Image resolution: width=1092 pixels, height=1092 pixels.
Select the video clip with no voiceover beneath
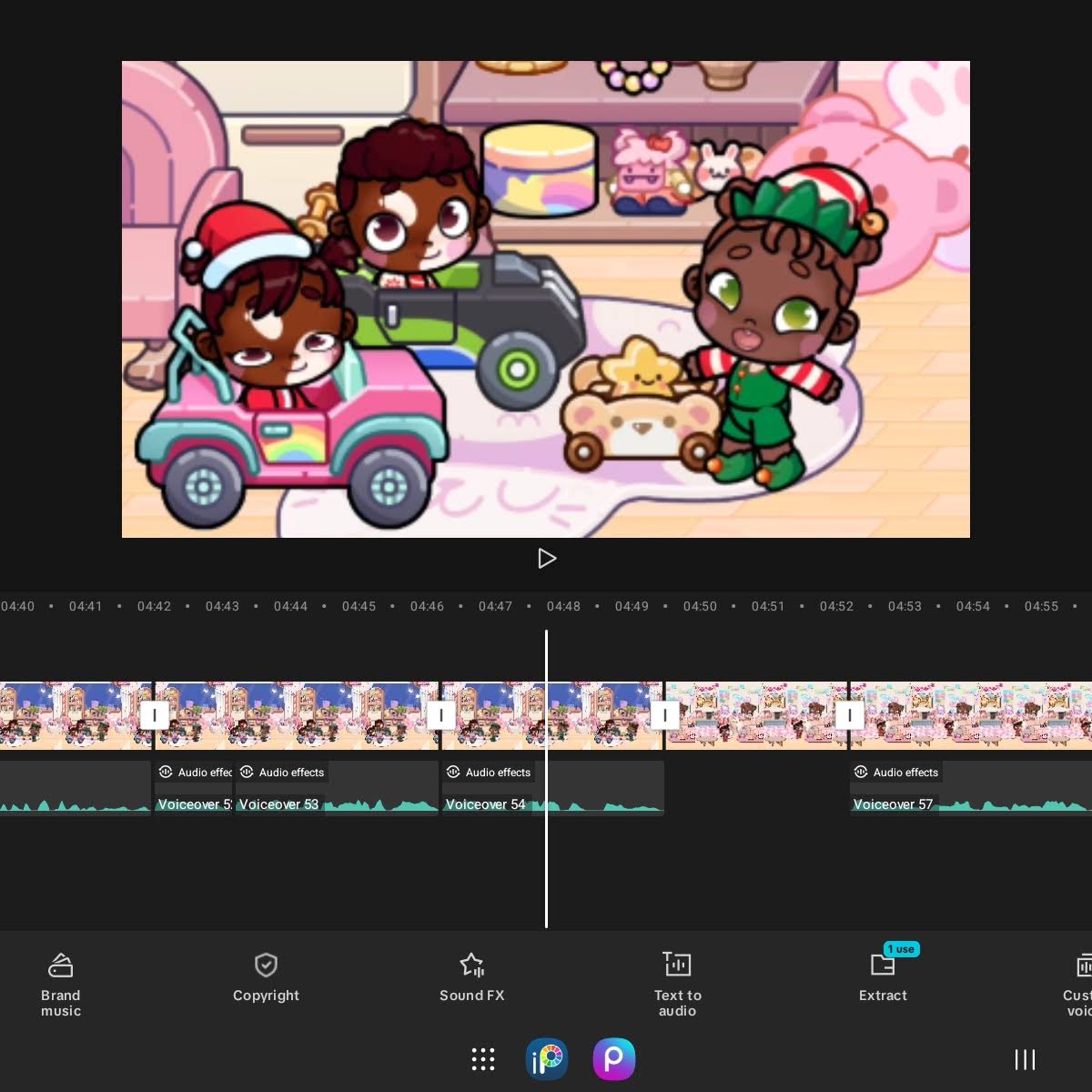point(757,715)
